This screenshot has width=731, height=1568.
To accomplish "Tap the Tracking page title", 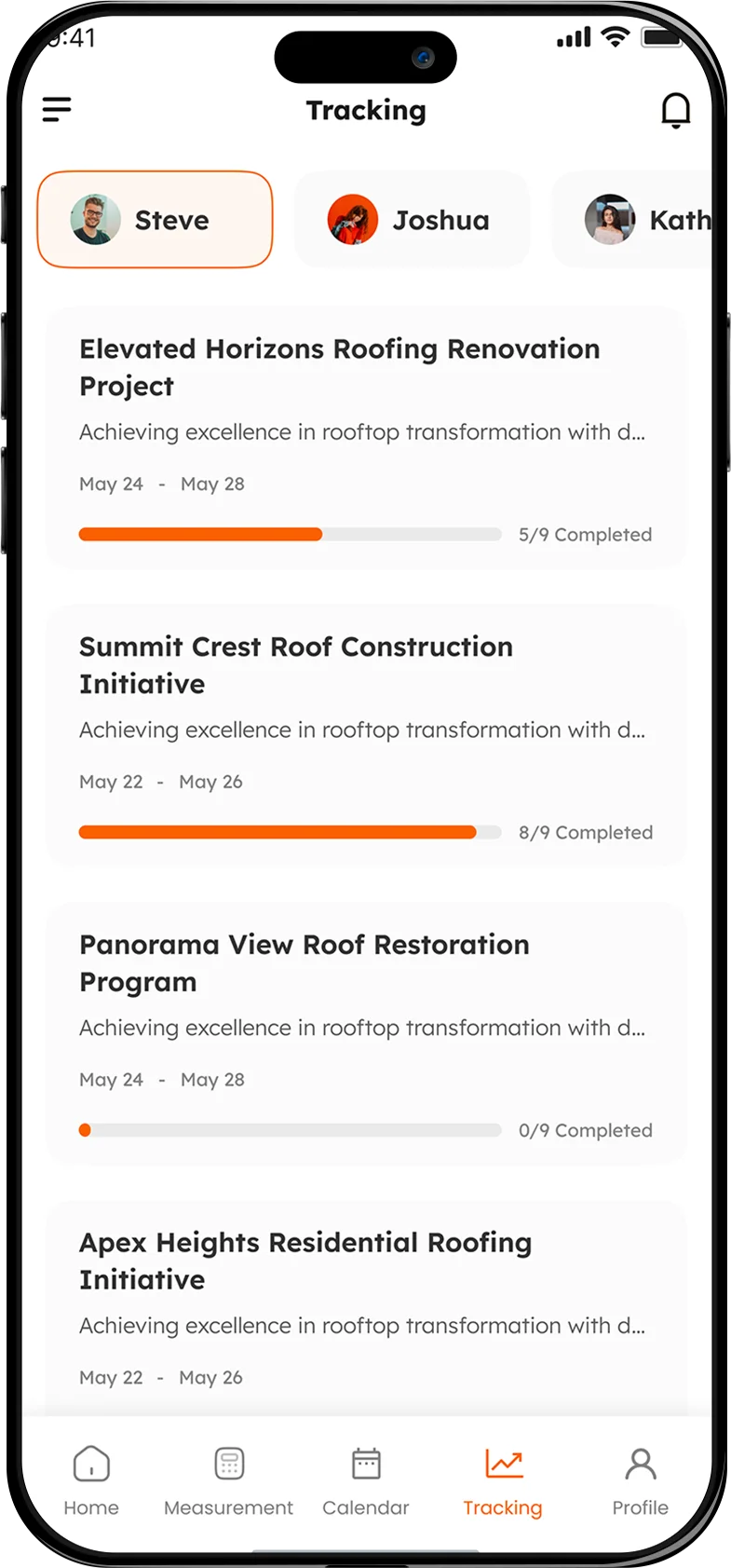I will (x=366, y=111).
